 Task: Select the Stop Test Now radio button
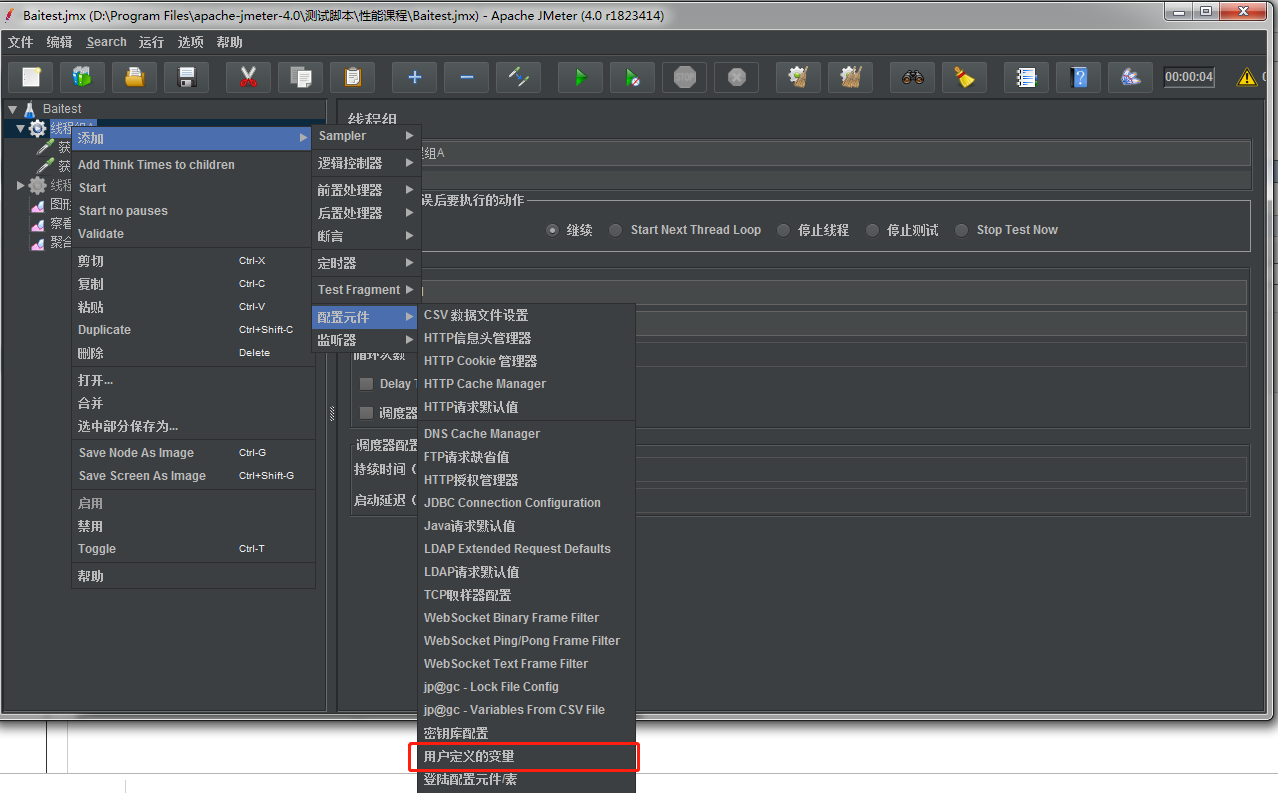962,230
